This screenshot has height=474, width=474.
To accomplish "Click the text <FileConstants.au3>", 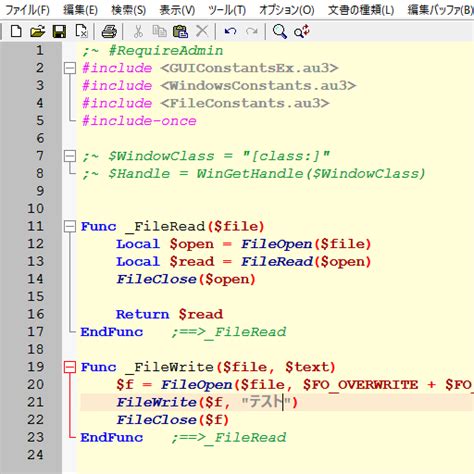I will coord(245,103).
